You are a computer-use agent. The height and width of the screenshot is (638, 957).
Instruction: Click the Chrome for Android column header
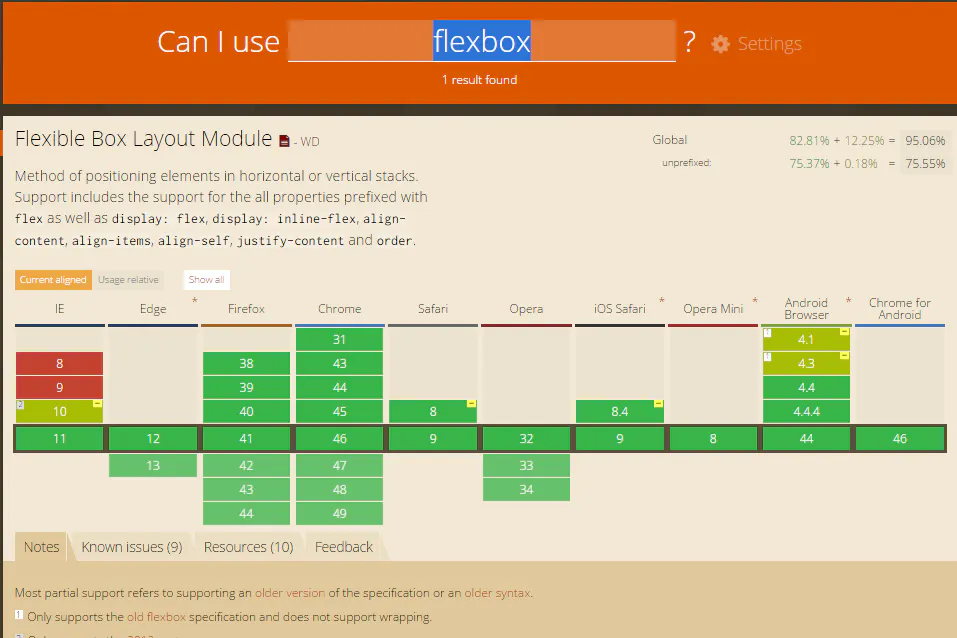pos(900,309)
